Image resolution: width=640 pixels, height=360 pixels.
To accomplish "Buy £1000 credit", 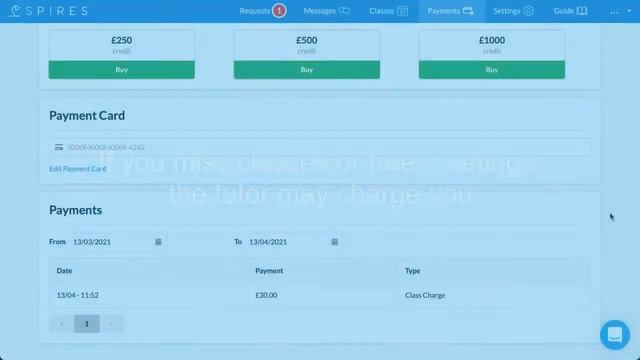I will 492,70.
